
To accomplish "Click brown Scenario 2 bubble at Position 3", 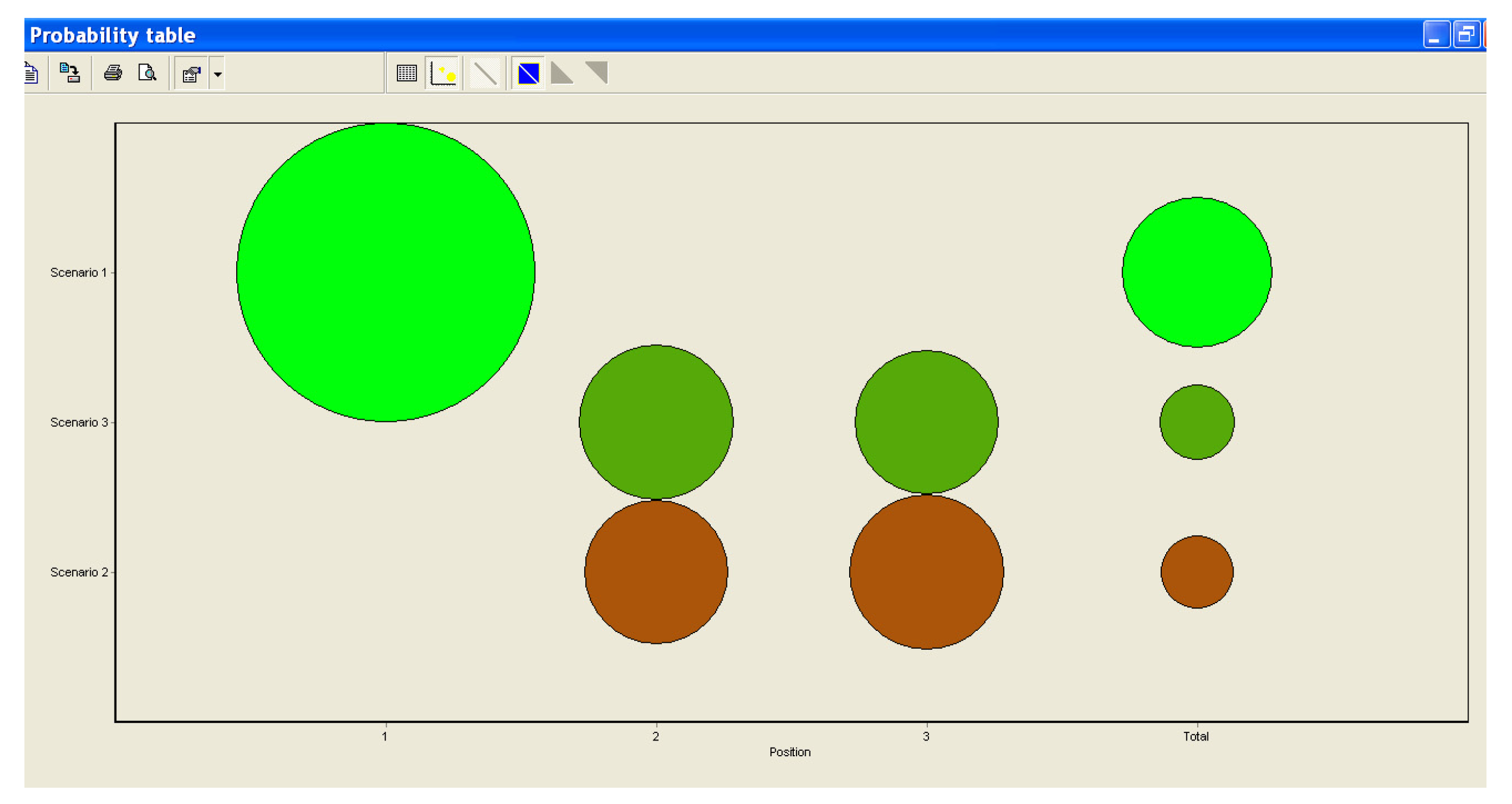I will [926, 572].
